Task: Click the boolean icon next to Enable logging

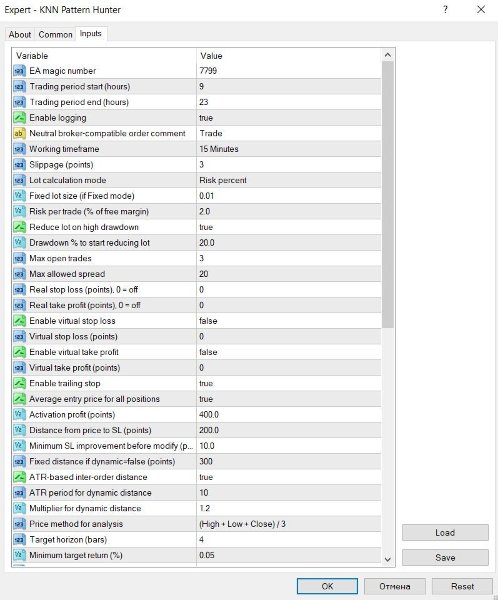Action: [19, 118]
